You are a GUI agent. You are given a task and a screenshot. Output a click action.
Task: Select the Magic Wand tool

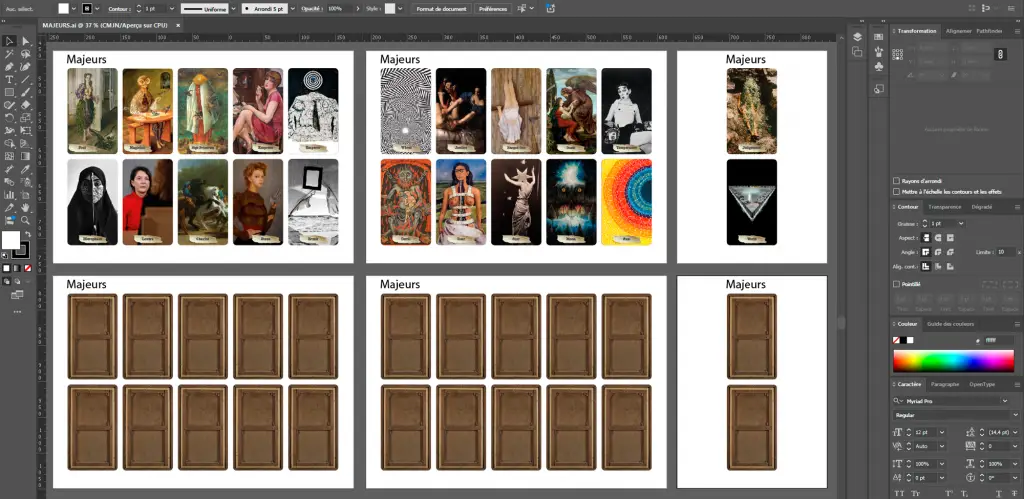point(9,54)
